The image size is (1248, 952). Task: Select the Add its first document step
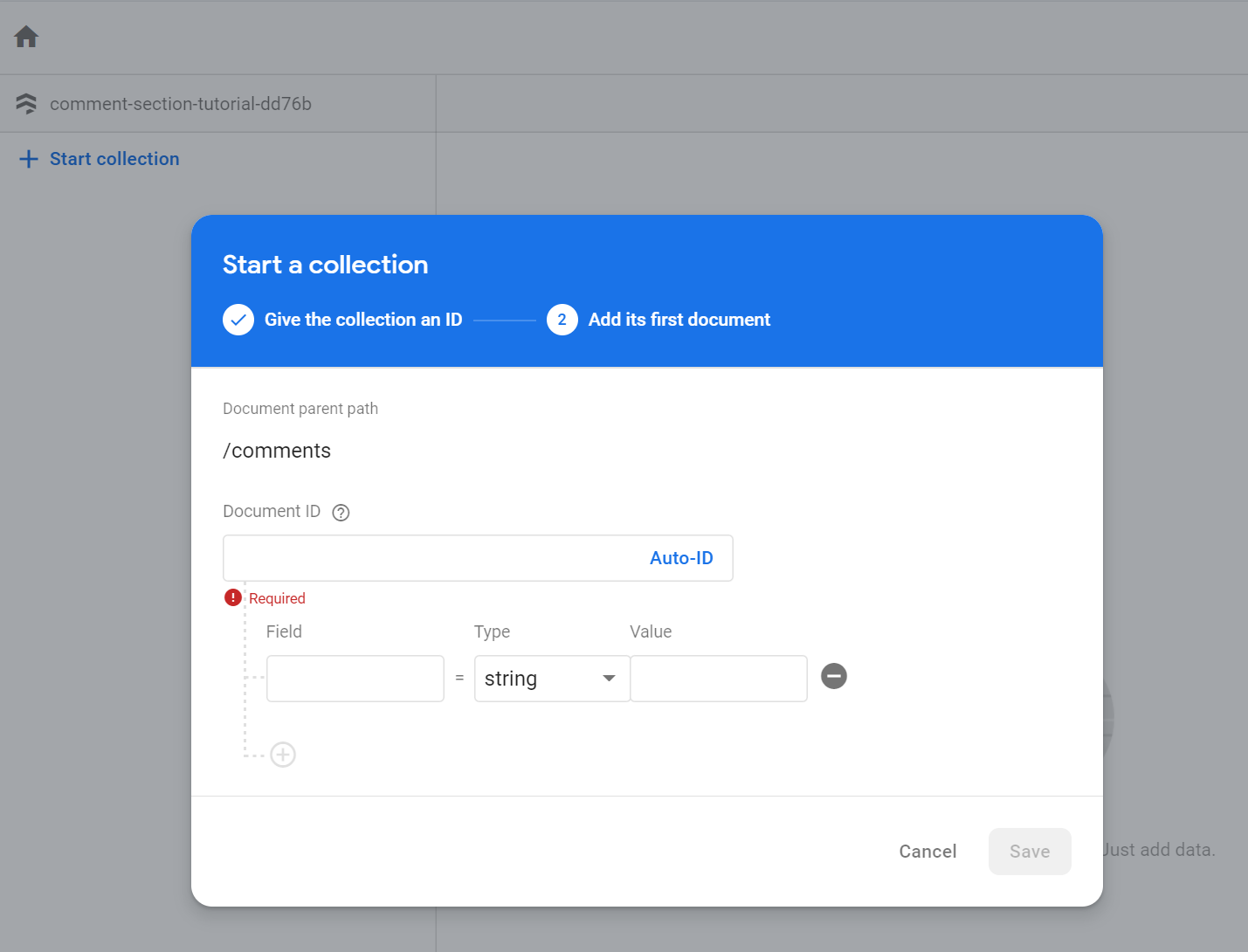pos(679,320)
